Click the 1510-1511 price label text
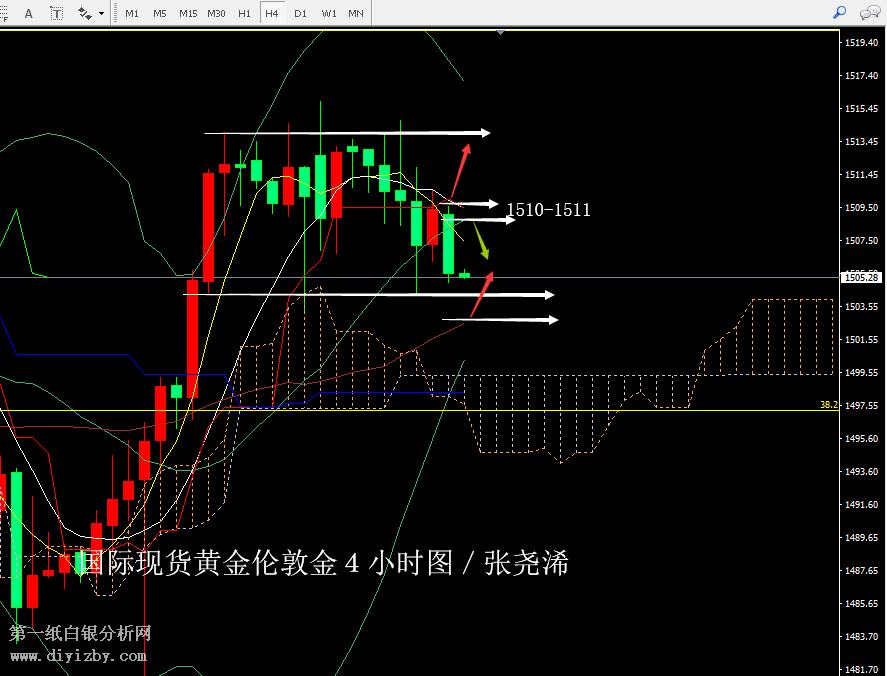The image size is (887, 676). (x=548, y=210)
